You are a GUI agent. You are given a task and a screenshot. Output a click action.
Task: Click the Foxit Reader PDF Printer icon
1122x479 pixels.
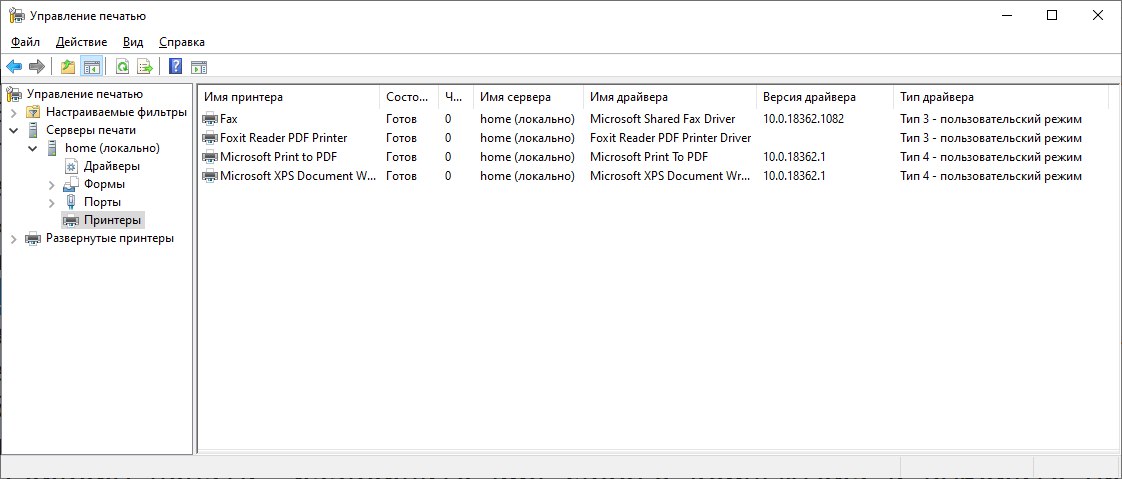pos(210,137)
